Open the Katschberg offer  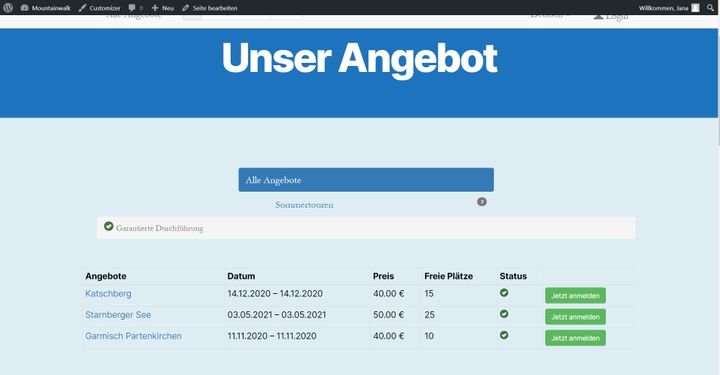[x=108, y=293]
